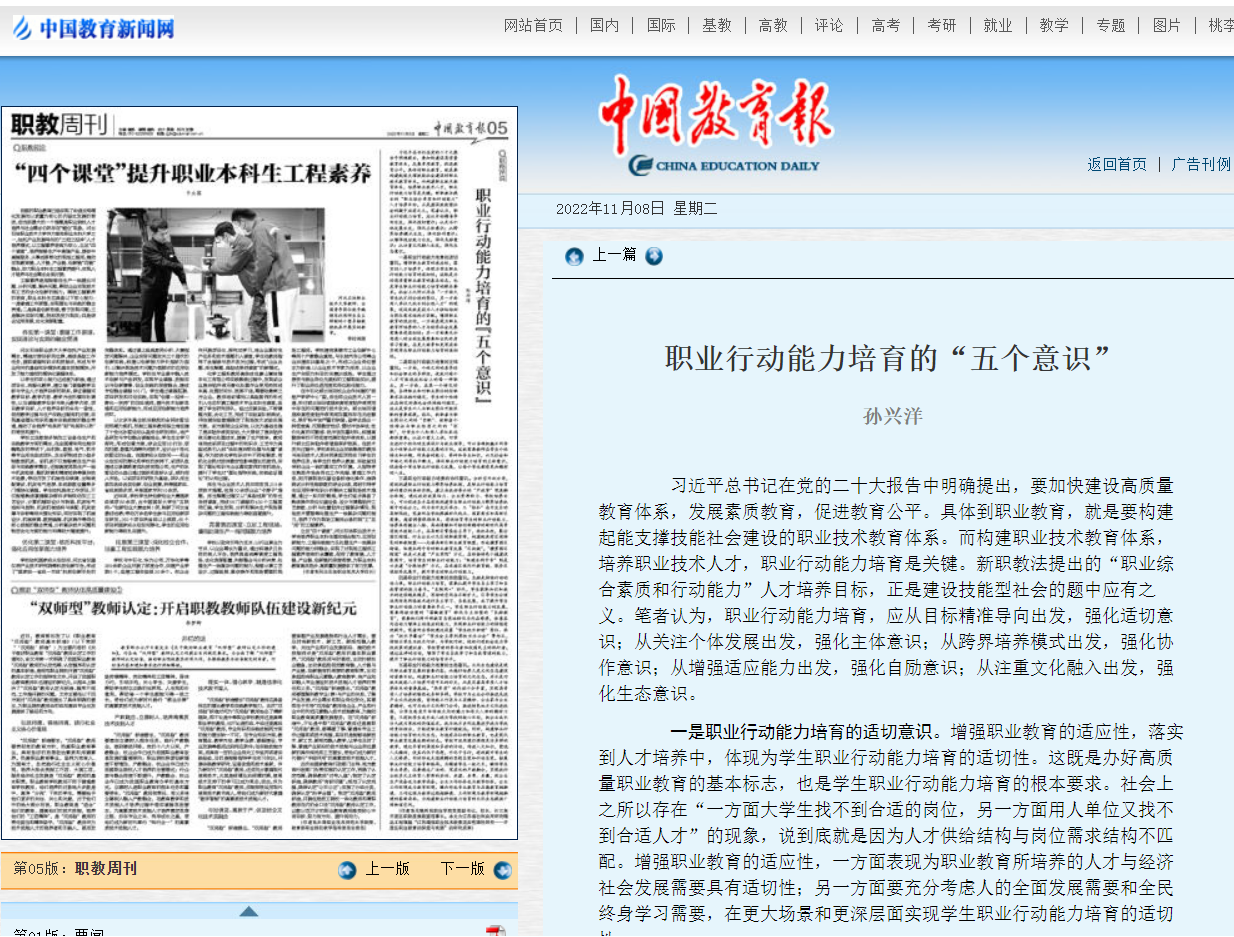1234x937 pixels.
Task: Click the 下一版 next page link
Action: pos(463,869)
